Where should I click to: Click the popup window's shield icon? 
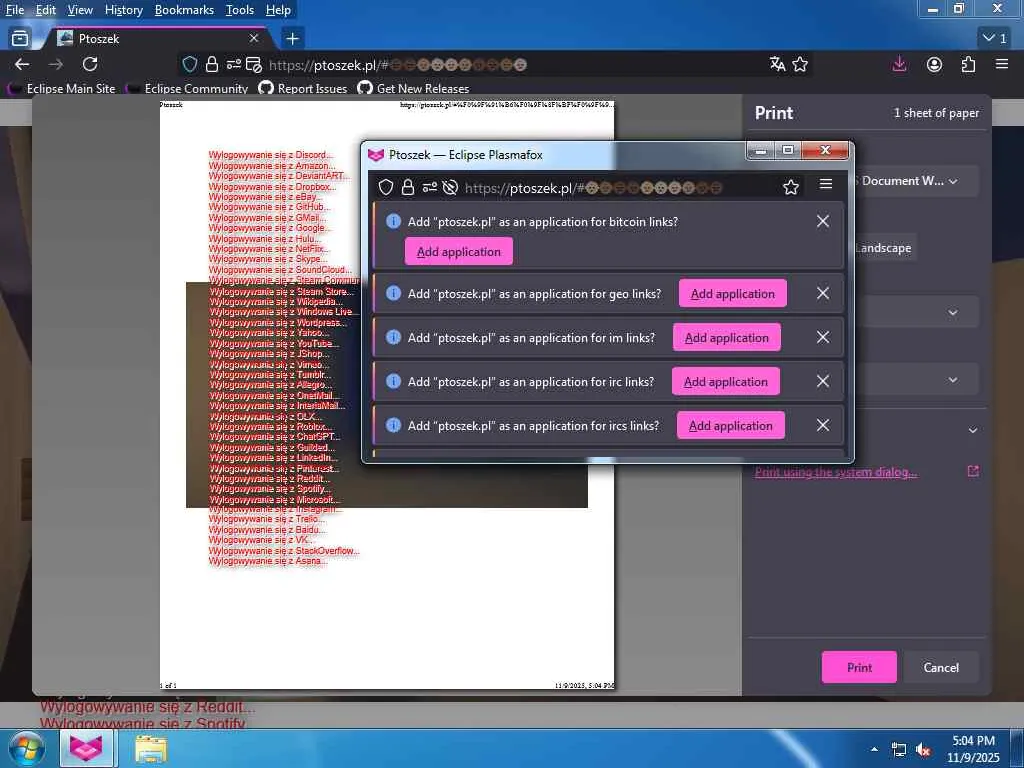click(x=386, y=187)
